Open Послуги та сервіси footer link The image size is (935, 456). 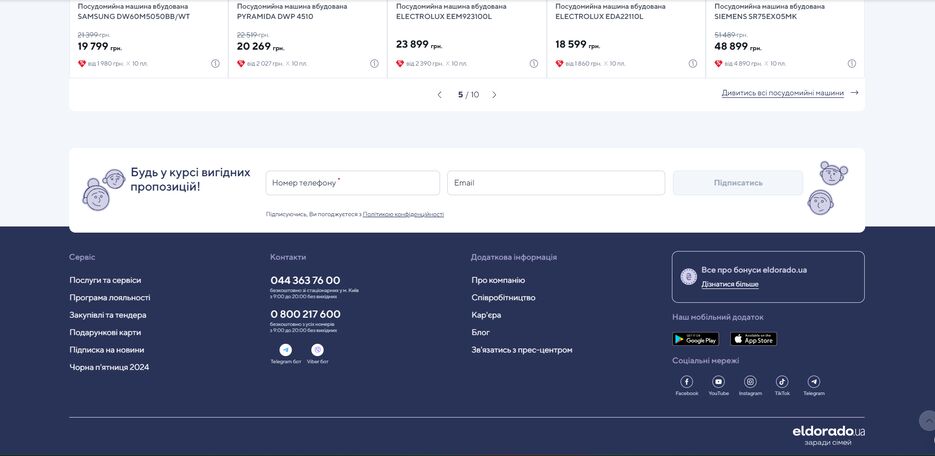(x=106, y=280)
